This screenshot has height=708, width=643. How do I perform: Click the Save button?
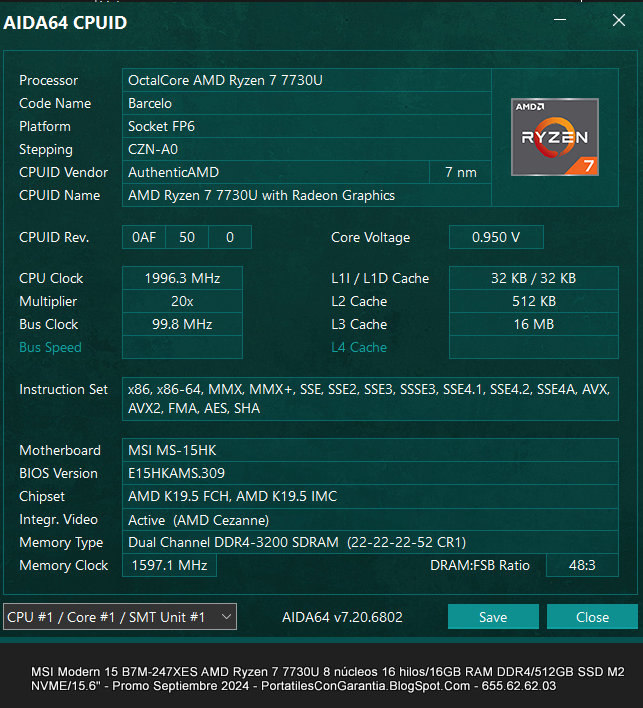pyautogui.click(x=493, y=617)
